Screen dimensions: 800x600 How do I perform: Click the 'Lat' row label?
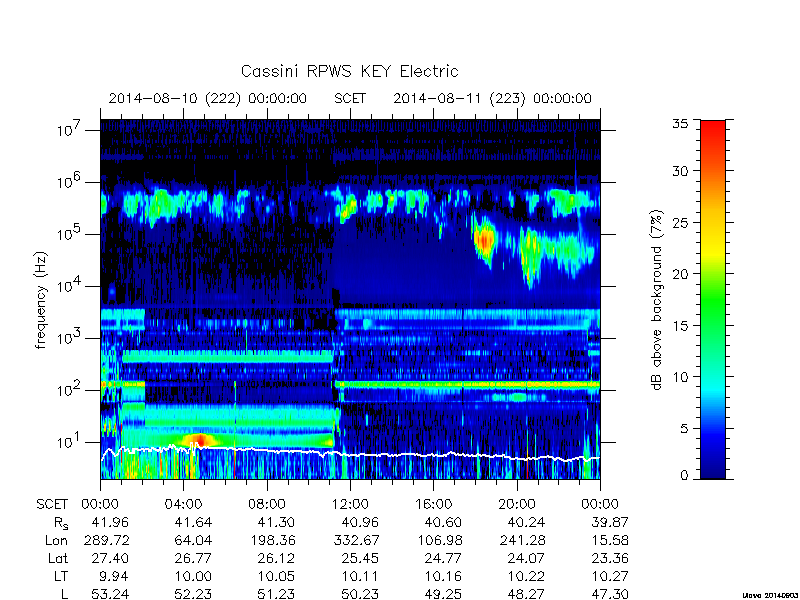tap(58, 558)
